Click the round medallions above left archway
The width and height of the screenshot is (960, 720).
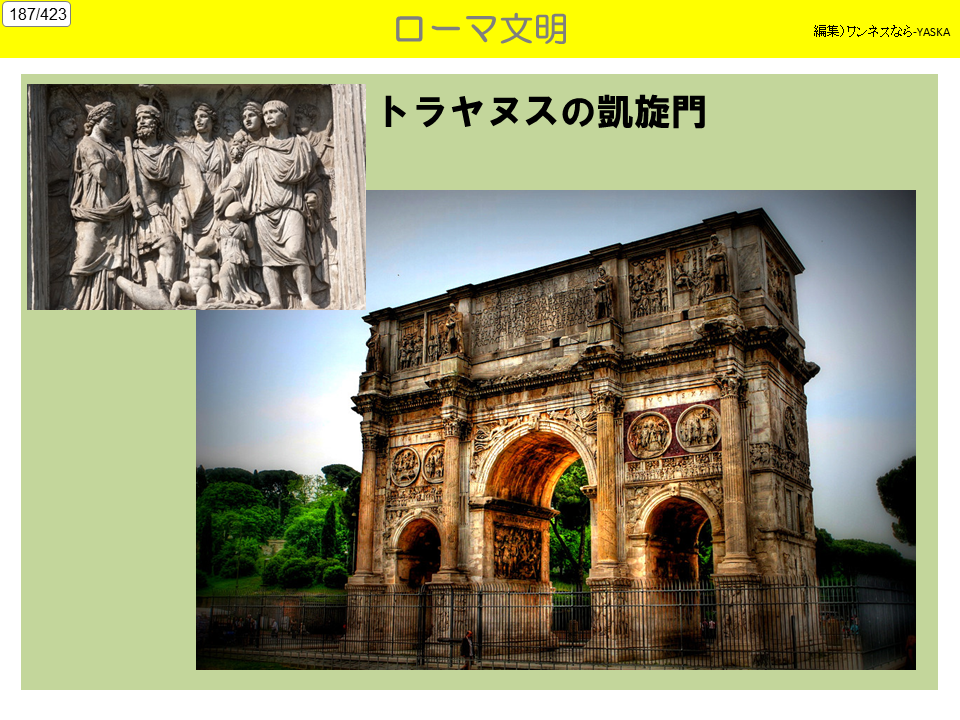(x=418, y=465)
